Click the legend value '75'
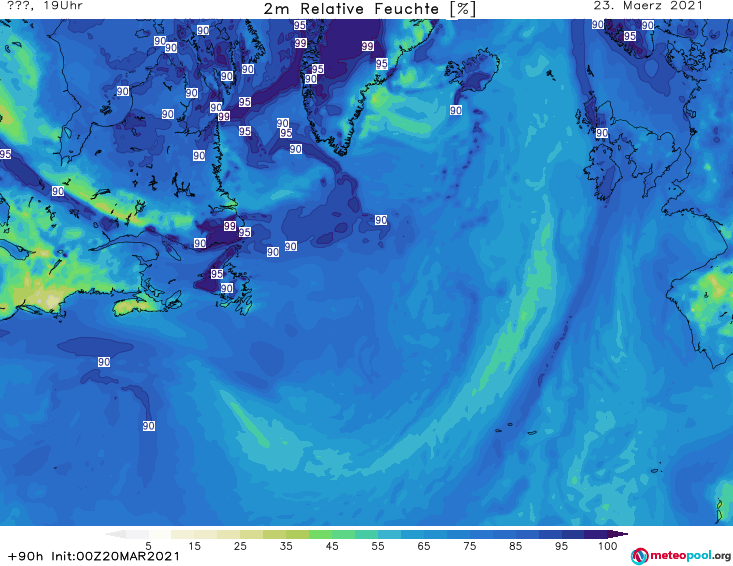The image size is (733, 566). click(x=469, y=546)
